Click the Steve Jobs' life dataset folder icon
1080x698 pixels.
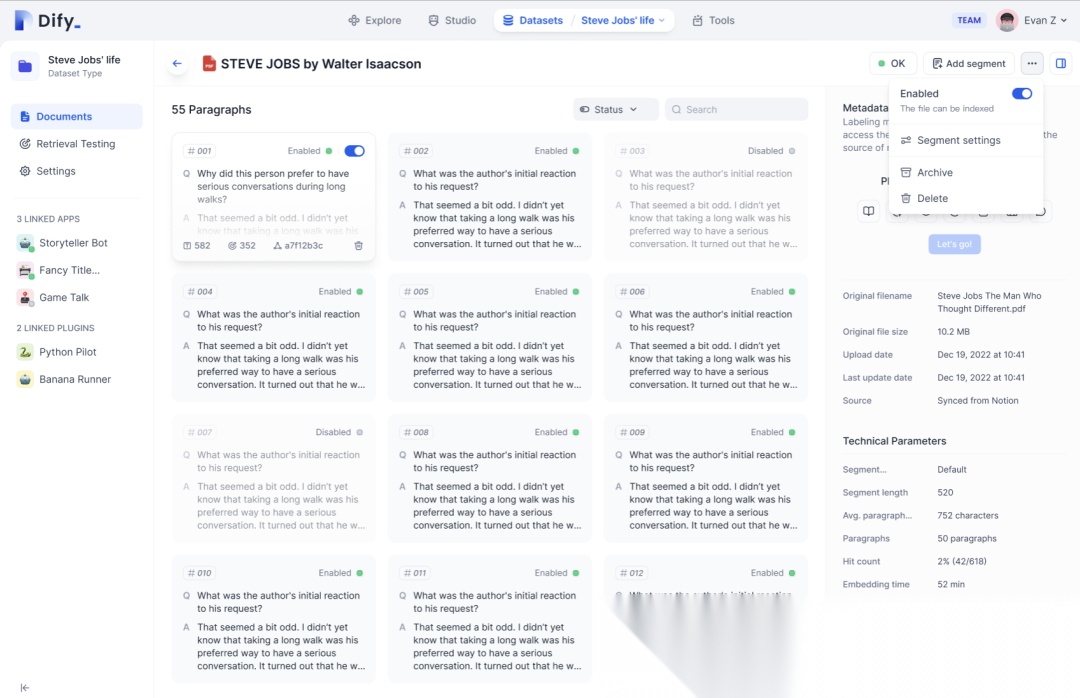(25, 66)
